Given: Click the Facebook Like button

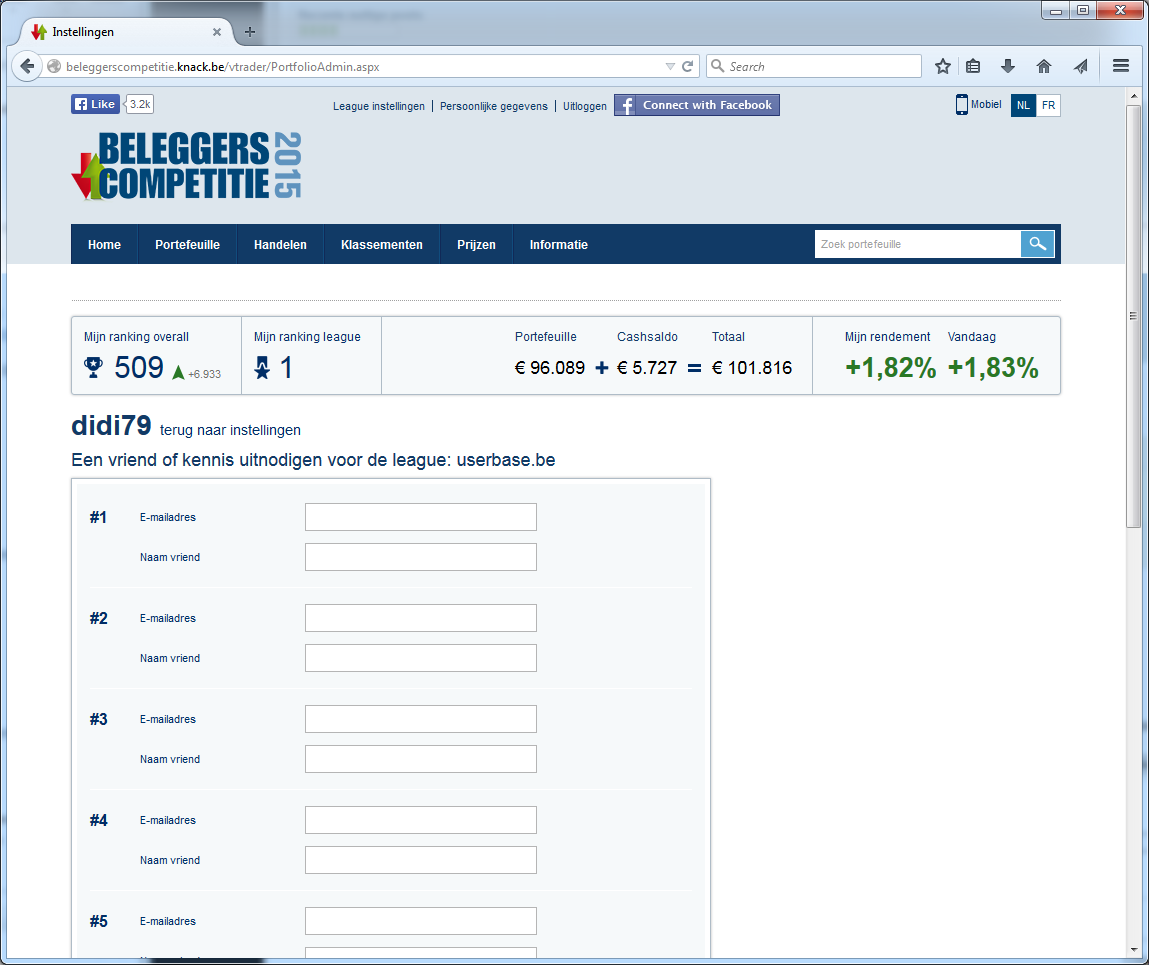Looking at the screenshot, I should click(x=95, y=104).
